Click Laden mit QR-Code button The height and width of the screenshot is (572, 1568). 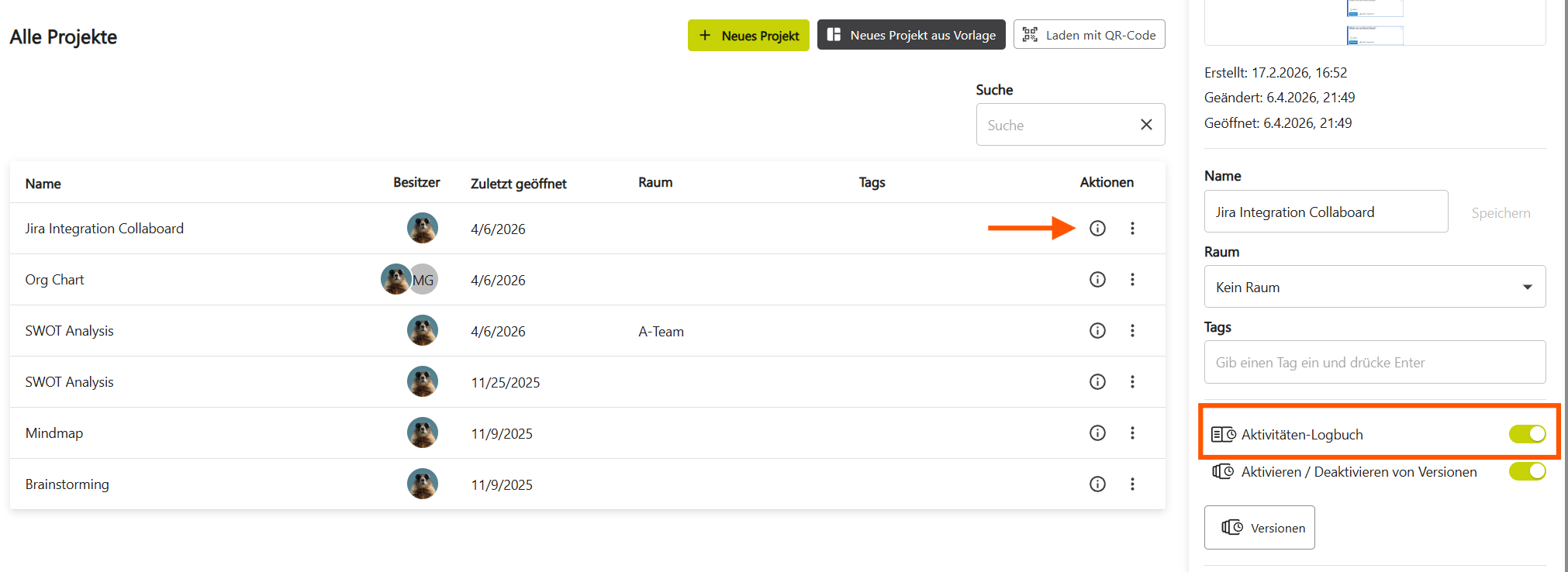(x=1089, y=35)
